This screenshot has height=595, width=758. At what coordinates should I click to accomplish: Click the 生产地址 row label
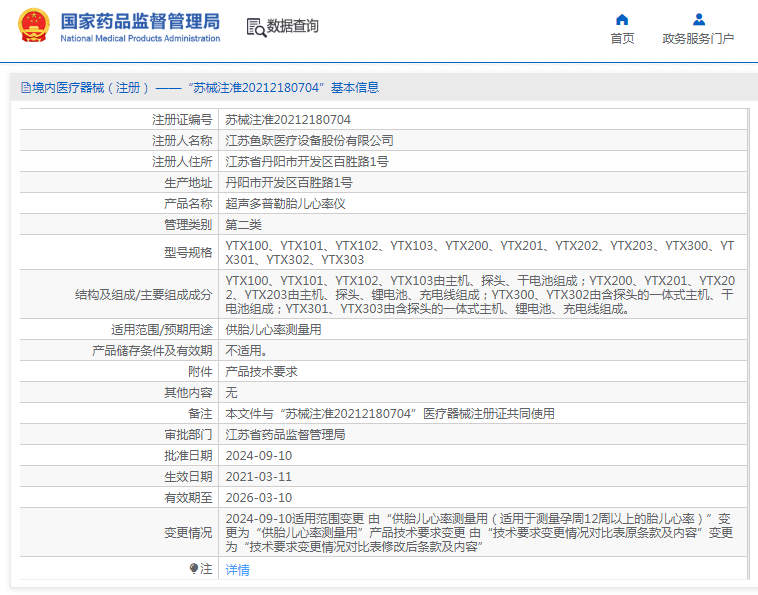[188, 183]
